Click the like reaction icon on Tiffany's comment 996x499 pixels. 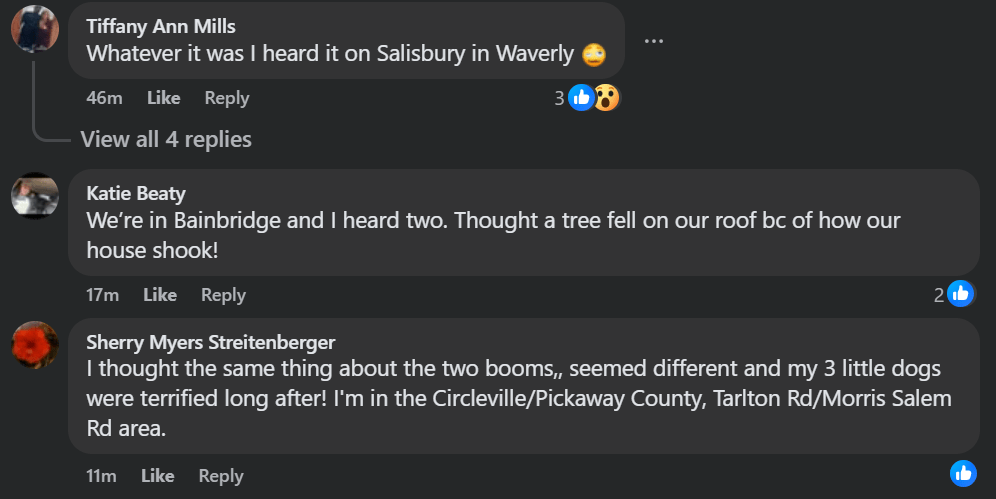[581, 97]
